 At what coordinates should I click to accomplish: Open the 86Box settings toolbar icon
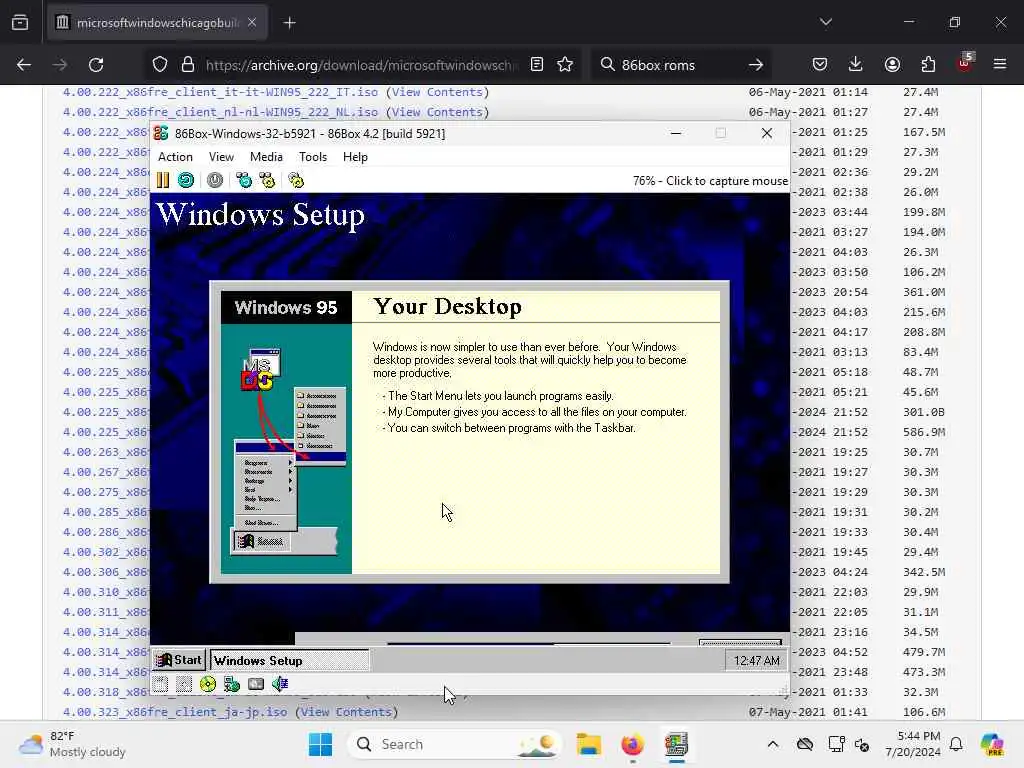296,180
